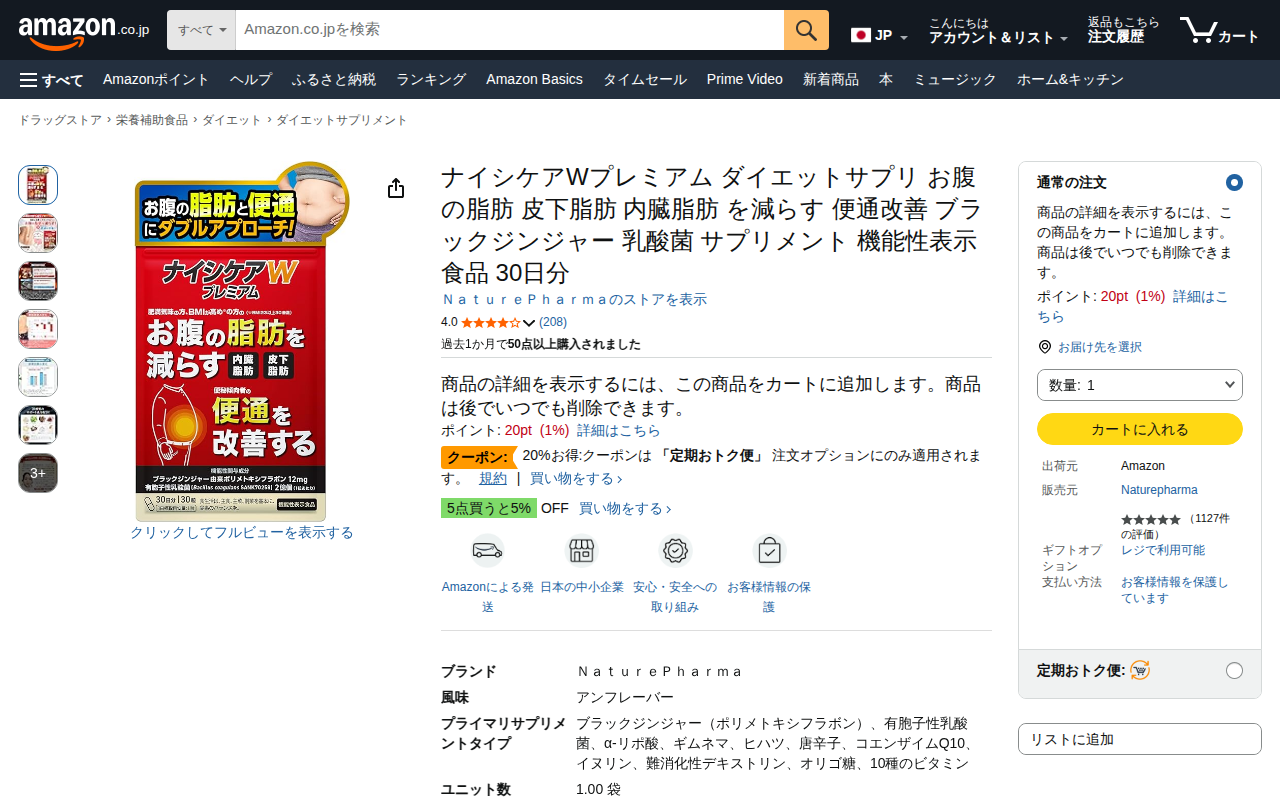This screenshot has width=1280, height=800.
Task: Expand the rating breakdown chevron
Action: 529,323
